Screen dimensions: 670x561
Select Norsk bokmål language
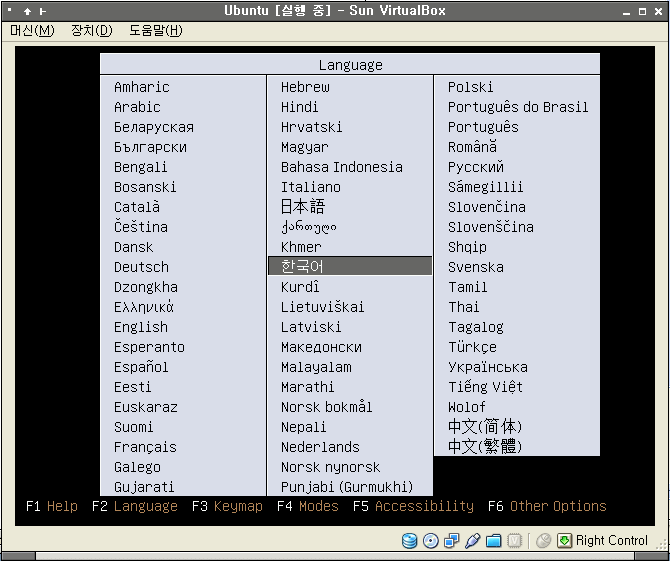326,407
